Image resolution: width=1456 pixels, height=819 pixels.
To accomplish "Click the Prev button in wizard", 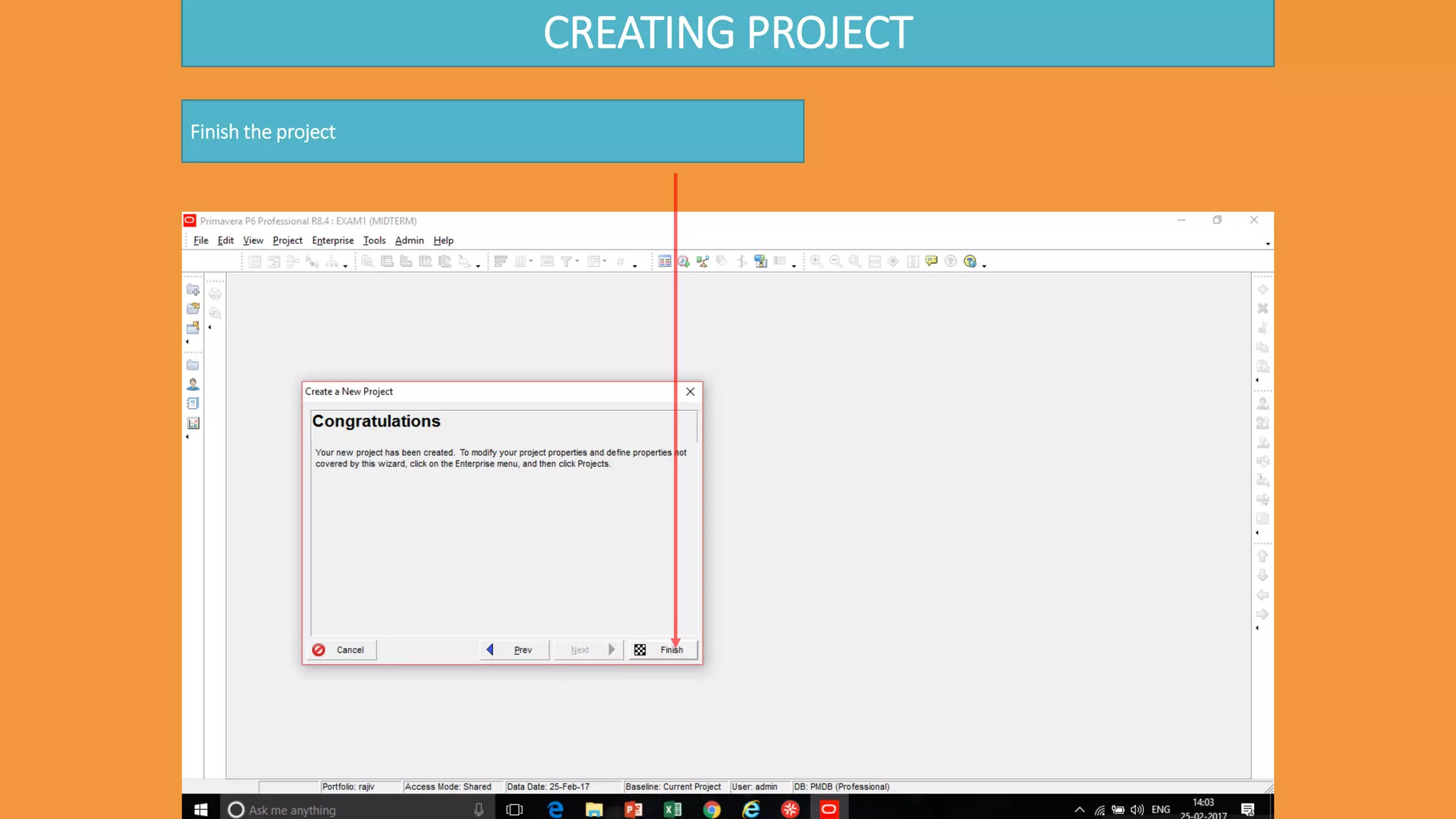I will point(515,650).
